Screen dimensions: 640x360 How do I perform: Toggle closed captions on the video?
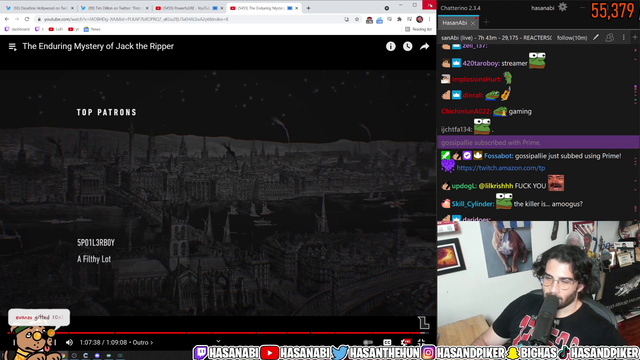[x=387, y=342]
